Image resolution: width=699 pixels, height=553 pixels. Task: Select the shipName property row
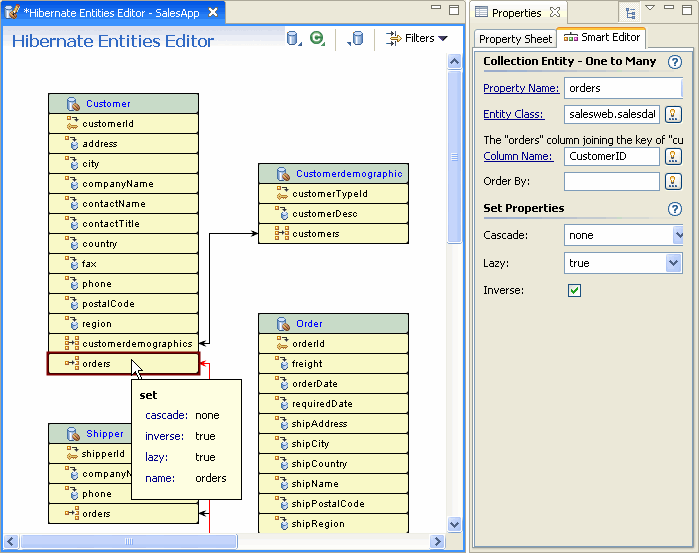click(333, 484)
